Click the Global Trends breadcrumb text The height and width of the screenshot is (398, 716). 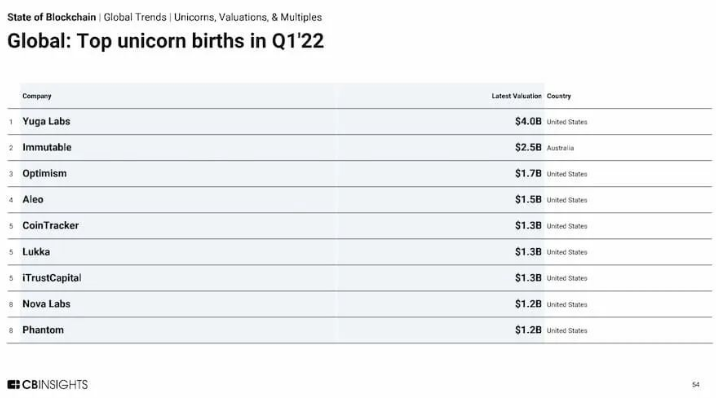(x=135, y=17)
